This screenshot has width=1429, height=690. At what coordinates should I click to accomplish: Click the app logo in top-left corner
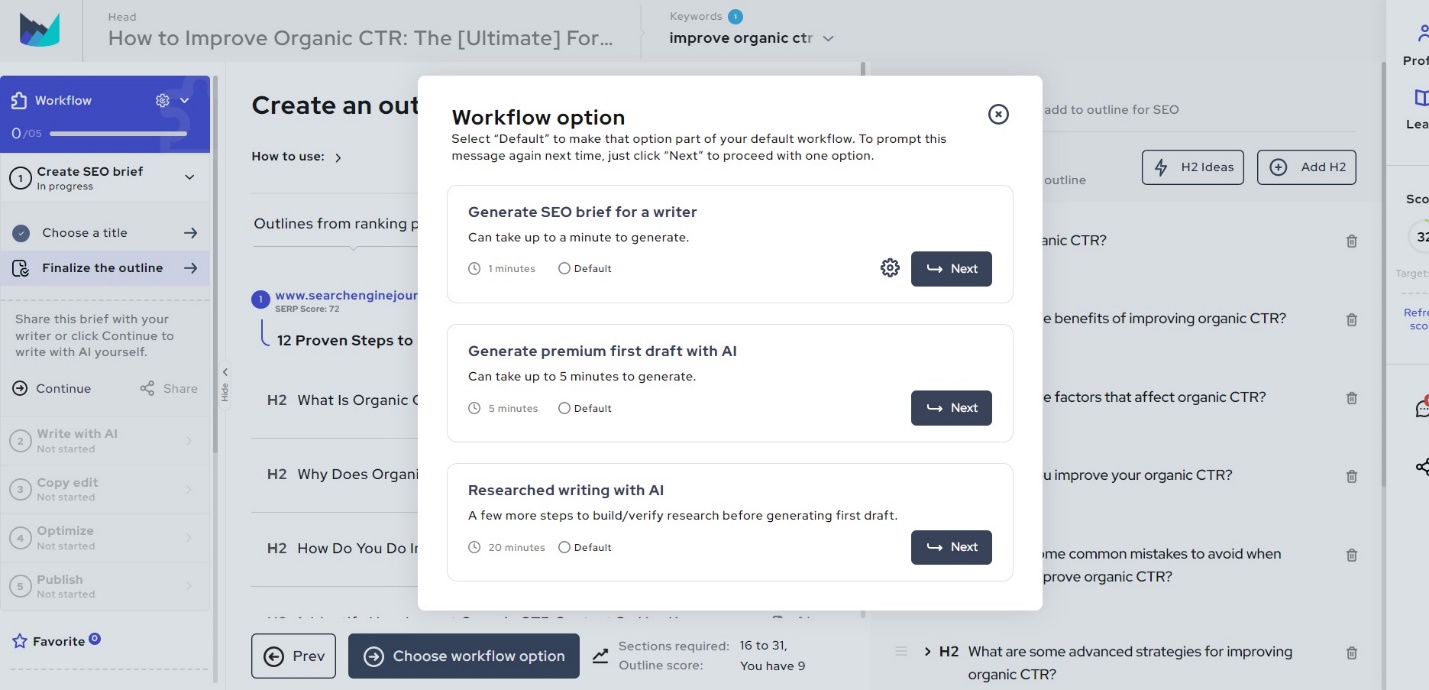pos(40,30)
